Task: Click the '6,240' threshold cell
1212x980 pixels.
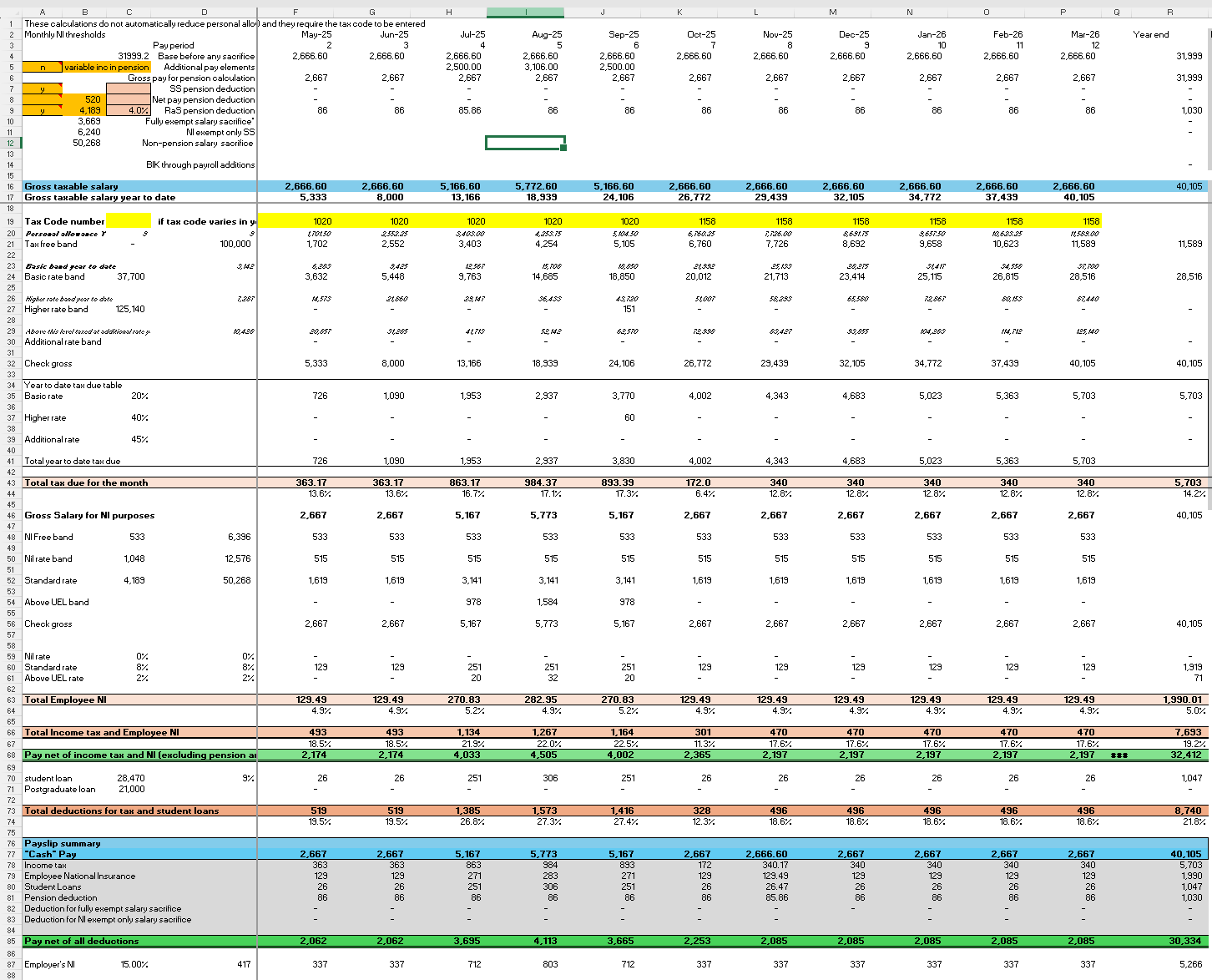Action: tap(88, 132)
